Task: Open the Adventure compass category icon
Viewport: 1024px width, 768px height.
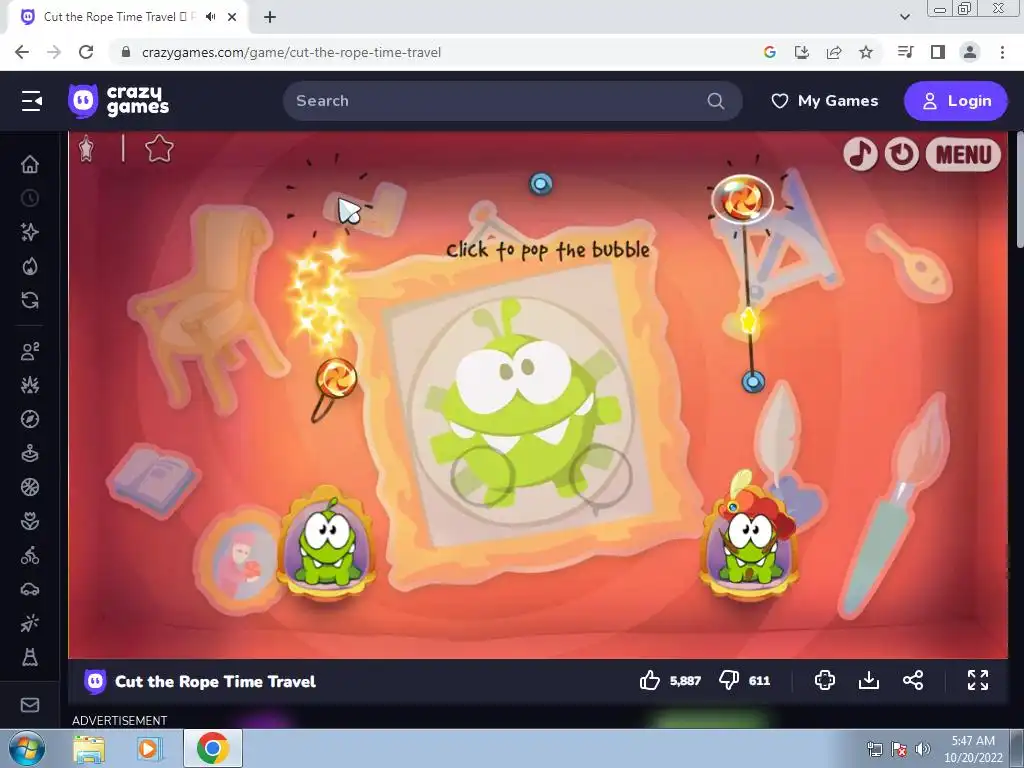Action: tap(30, 419)
